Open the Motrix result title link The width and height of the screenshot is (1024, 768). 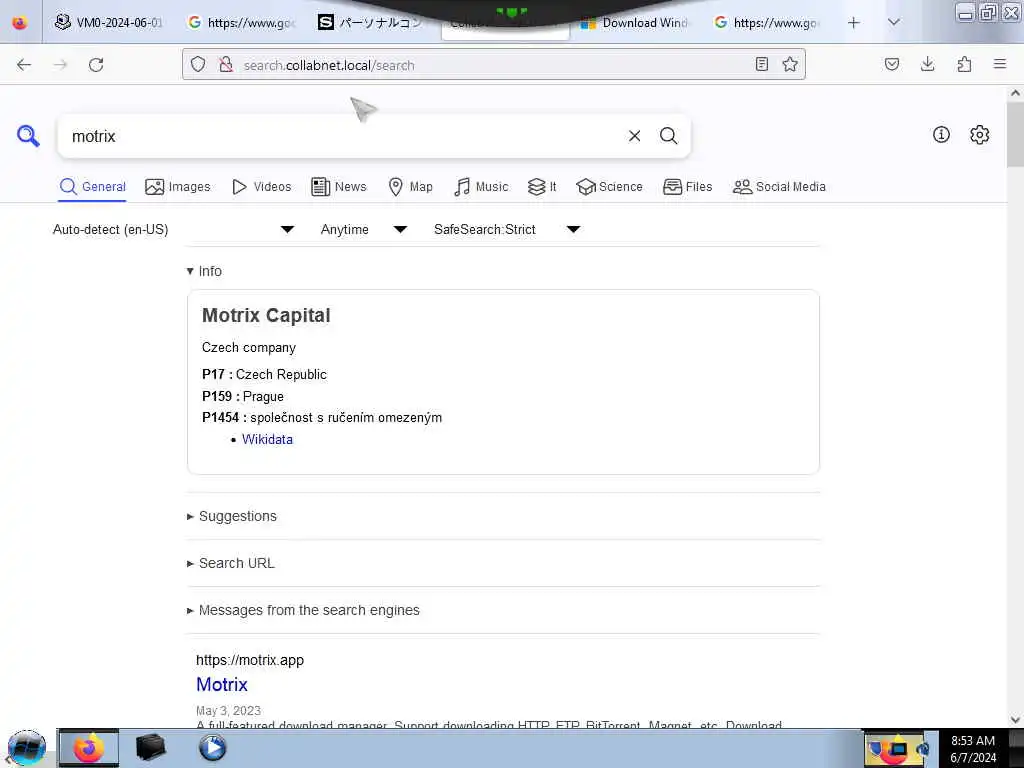click(222, 684)
